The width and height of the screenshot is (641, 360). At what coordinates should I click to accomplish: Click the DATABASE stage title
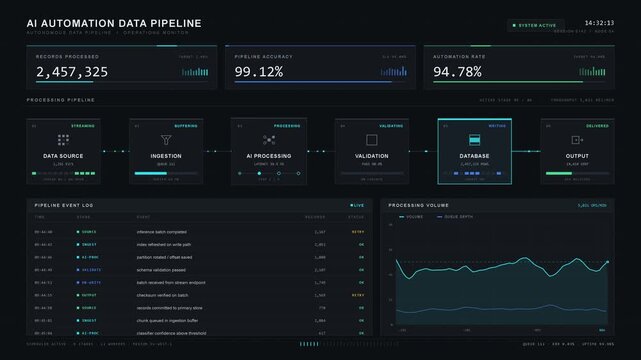point(474,156)
